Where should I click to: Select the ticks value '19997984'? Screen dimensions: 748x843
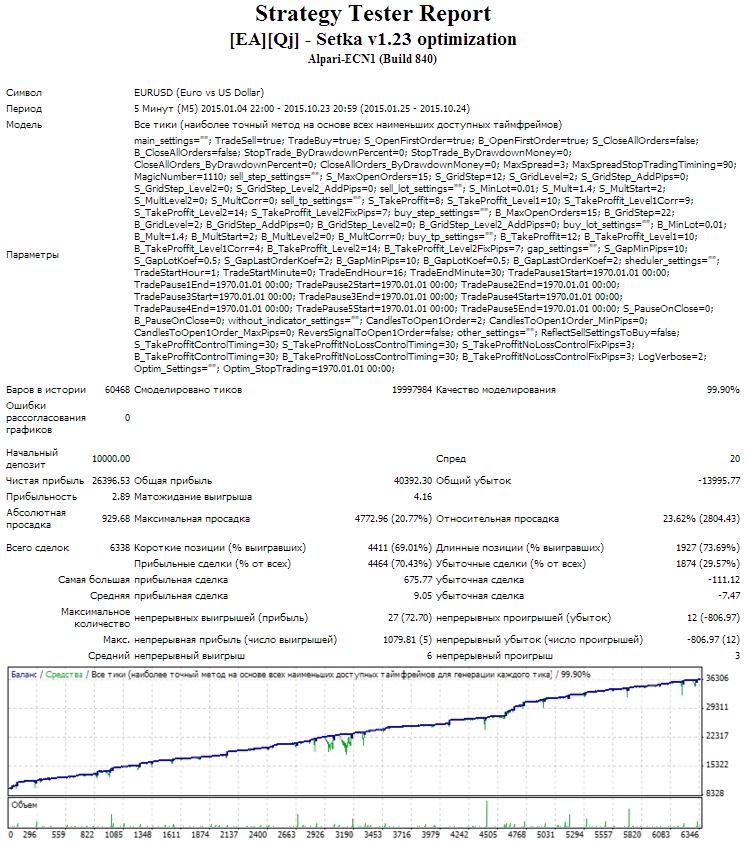[x=411, y=390]
